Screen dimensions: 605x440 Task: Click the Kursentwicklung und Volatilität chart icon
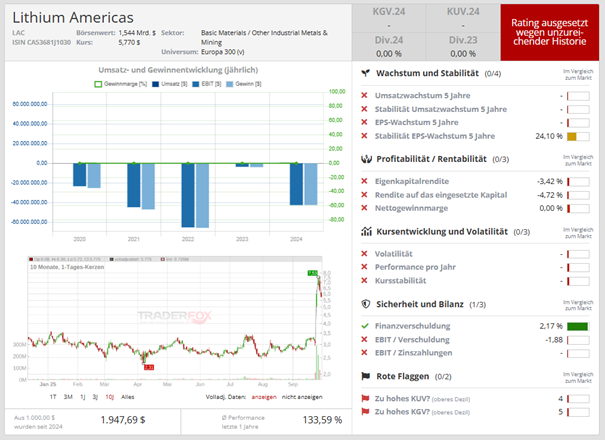point(366,232)
